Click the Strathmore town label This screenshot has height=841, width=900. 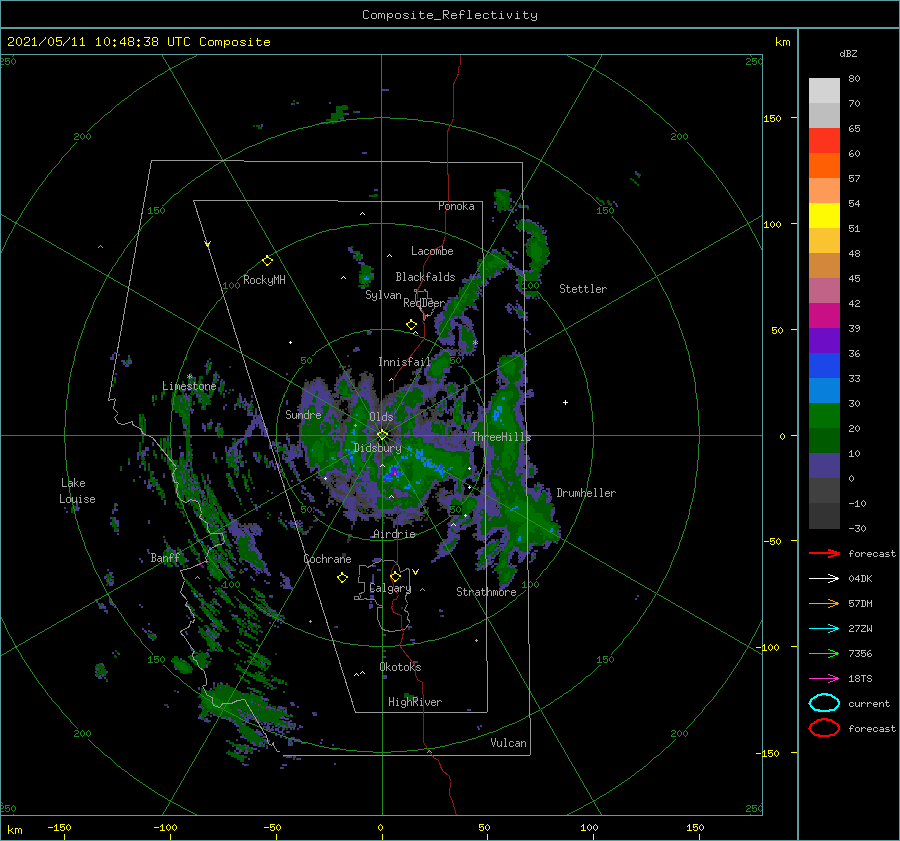click(486, 592)
